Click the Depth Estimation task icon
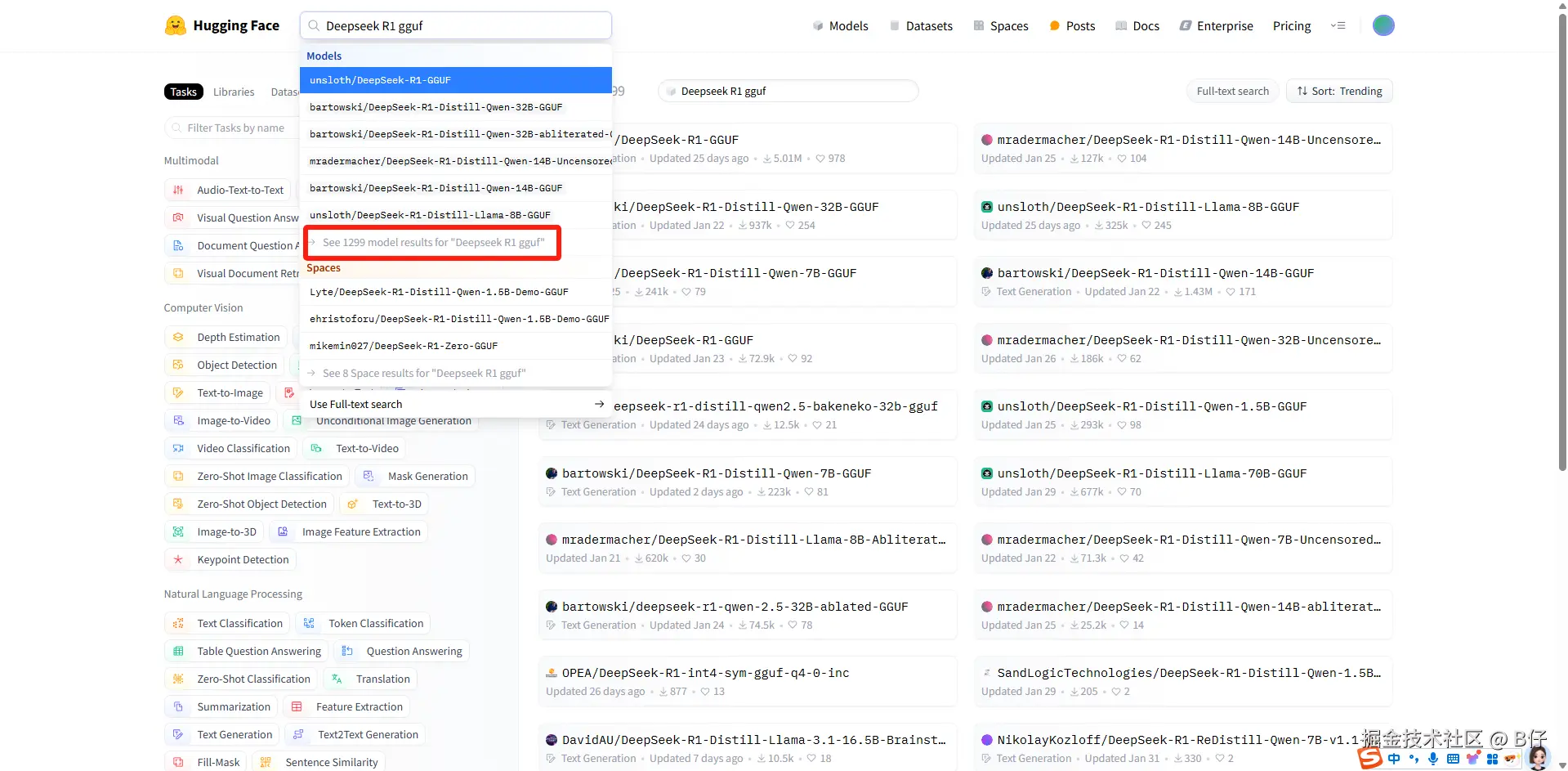The height and width of the screenshot is (771, 1568). tap(178, 337)
